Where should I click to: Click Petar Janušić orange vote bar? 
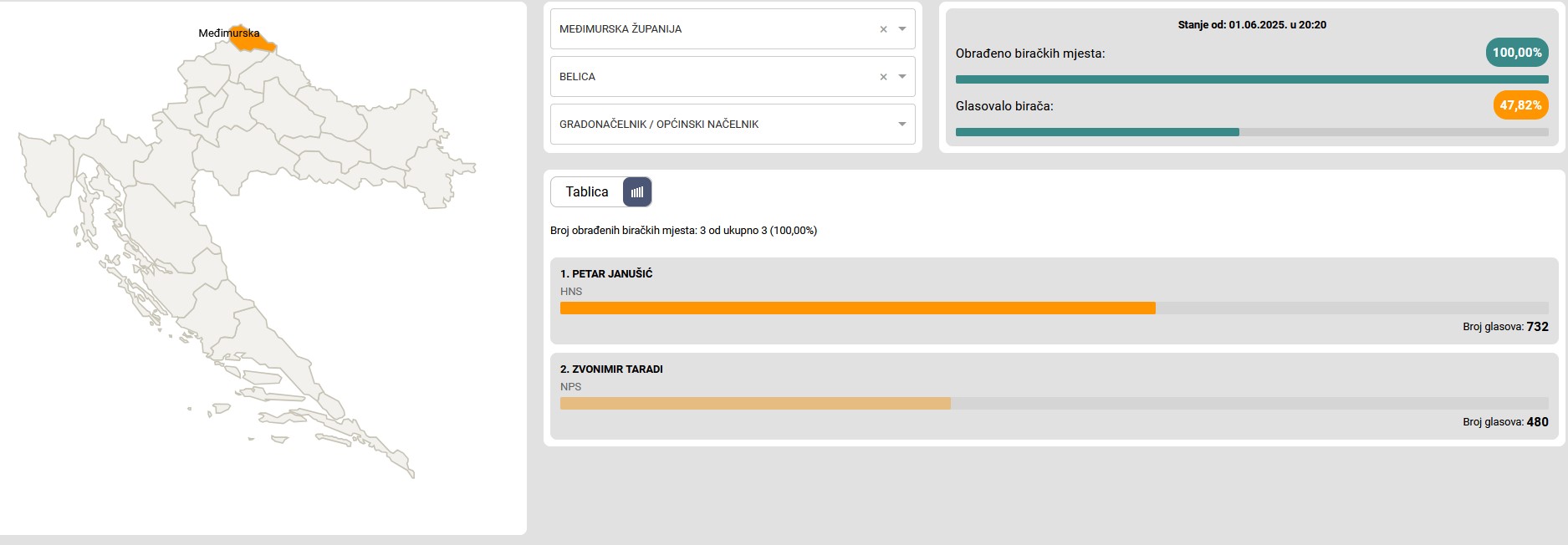pyautogui.click(x=857, y=308)
